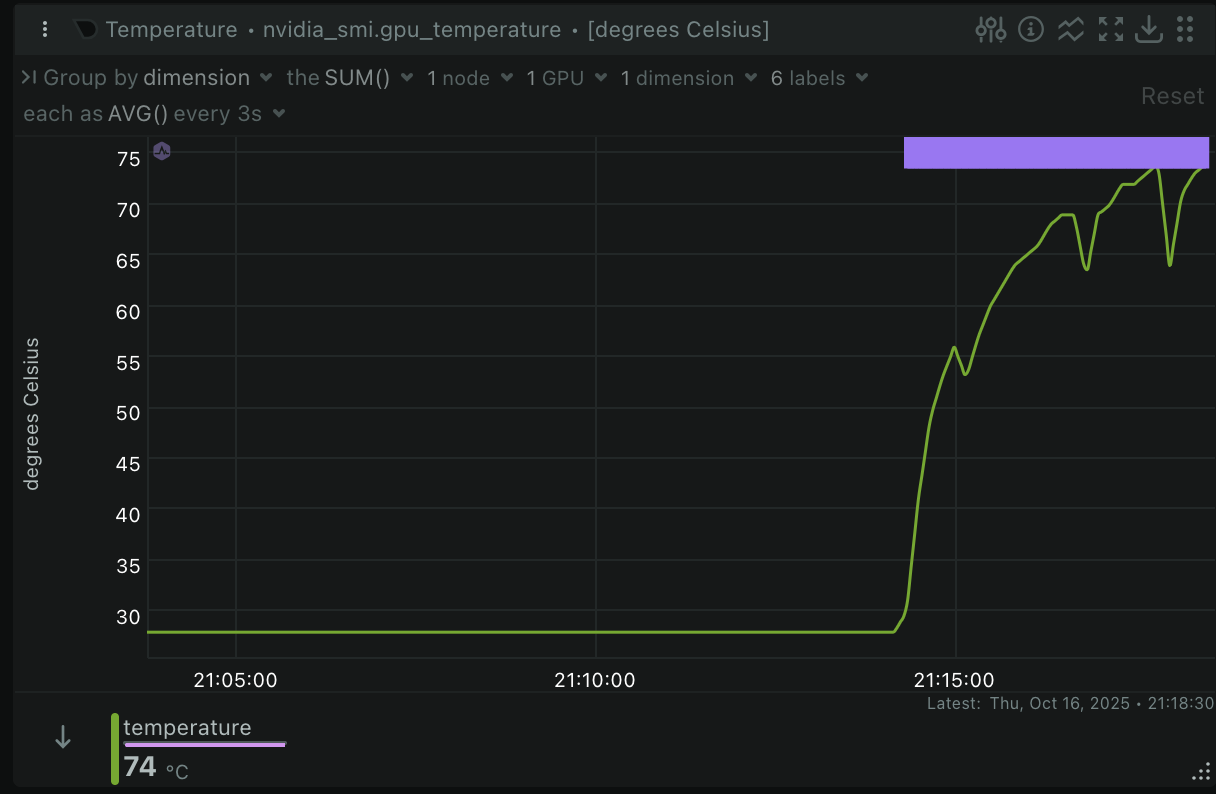Open the chart kebab menu
Viewport: 1216px width, 794px height.
[45, 30]
